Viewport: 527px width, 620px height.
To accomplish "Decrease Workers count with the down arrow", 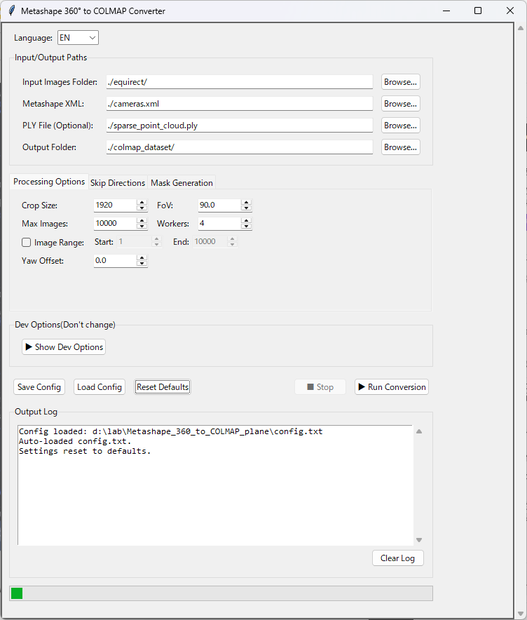I will pos(246,226).
